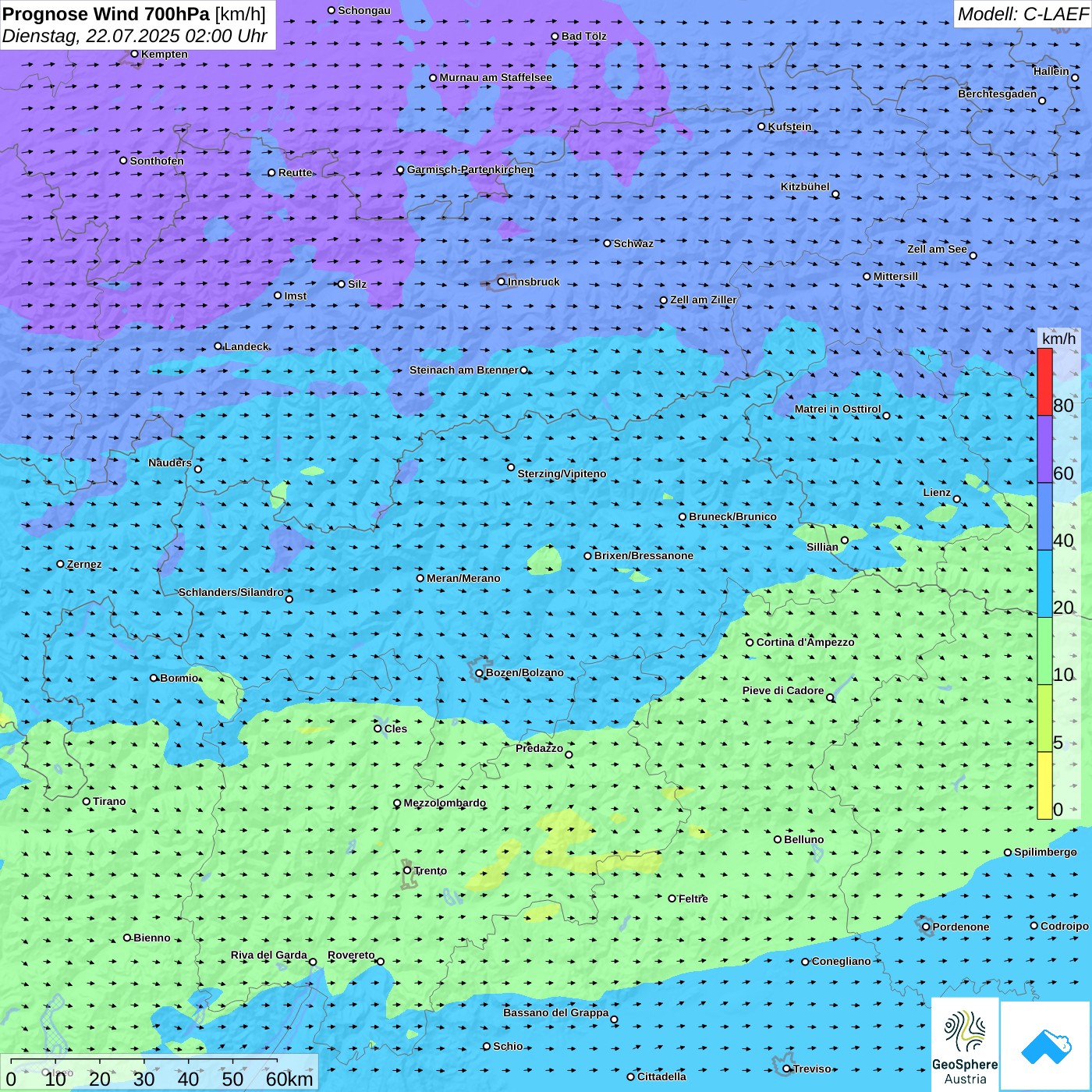The image size is (1092, 1092).
Task: Click the green 10-20 legend swatch
Action: [1044, 651]
